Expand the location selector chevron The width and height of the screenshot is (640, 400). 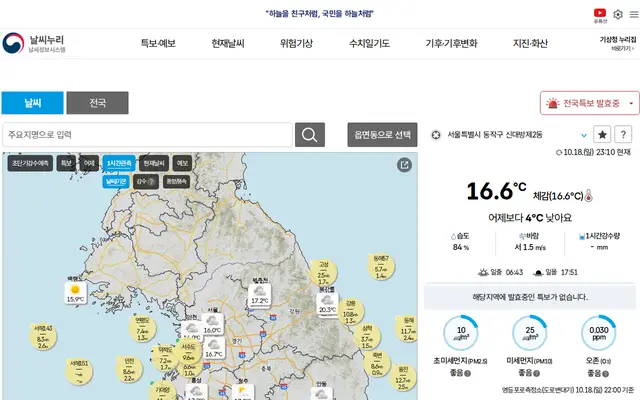pos(584,135)
